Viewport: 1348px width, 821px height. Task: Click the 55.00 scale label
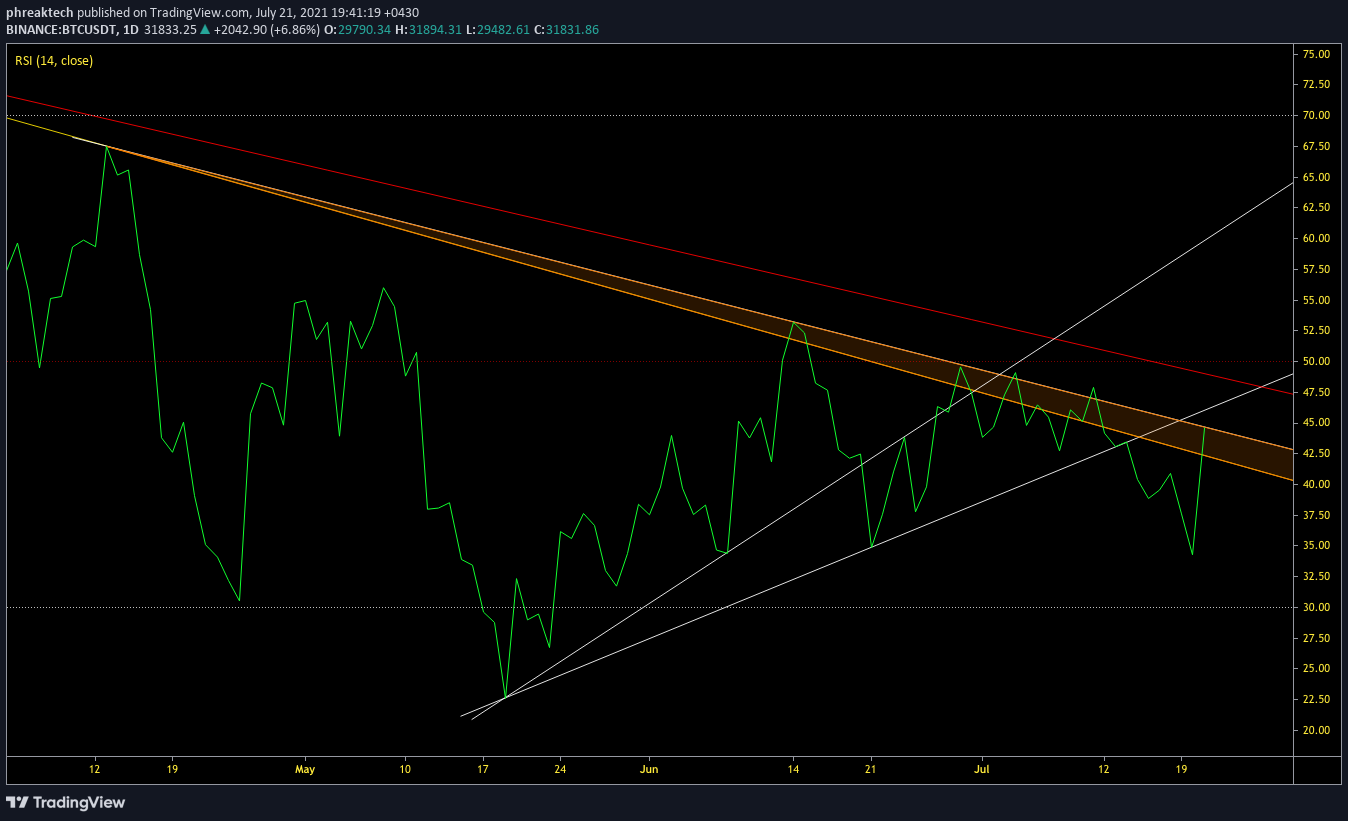(1315, 300)
